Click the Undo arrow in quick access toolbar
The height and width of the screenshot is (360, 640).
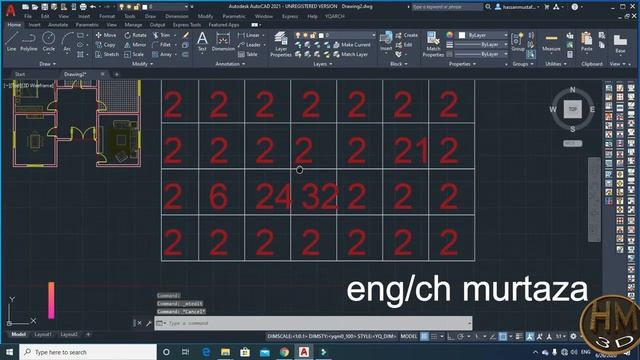pyautogui.click(x=93, y=7)
